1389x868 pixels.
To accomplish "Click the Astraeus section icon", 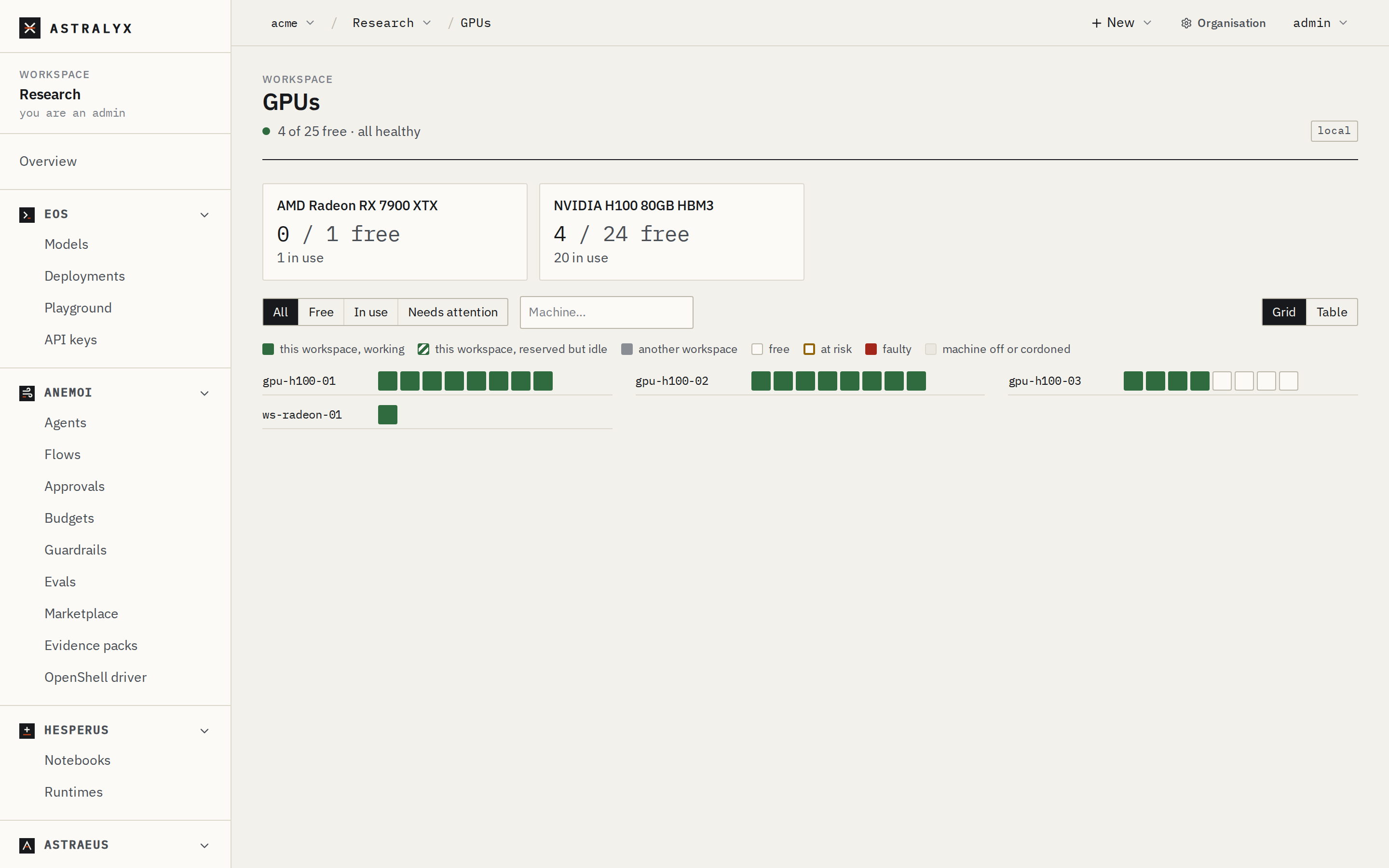I will coord(27,846).
